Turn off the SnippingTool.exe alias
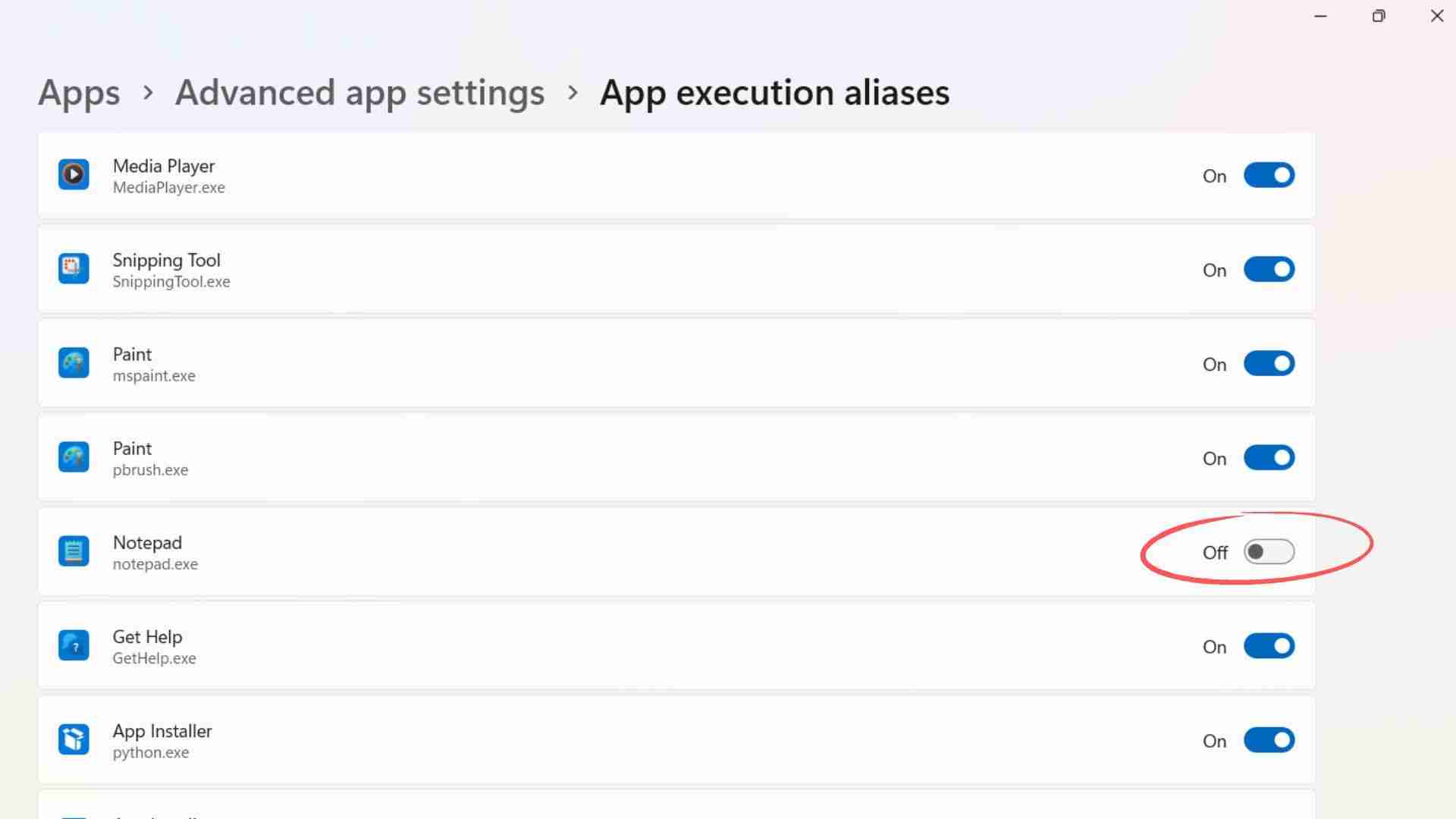Viewport: 1456px width, 819px height. click(1269, 269)
